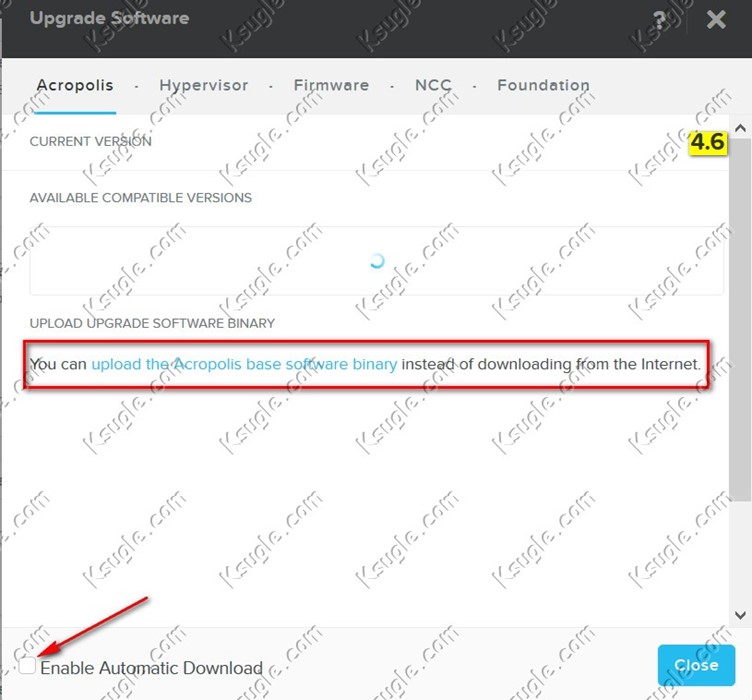Tick the Enable Automatic Download checkbox
Viewport: 752px width, 700px height.
point(27,665)
